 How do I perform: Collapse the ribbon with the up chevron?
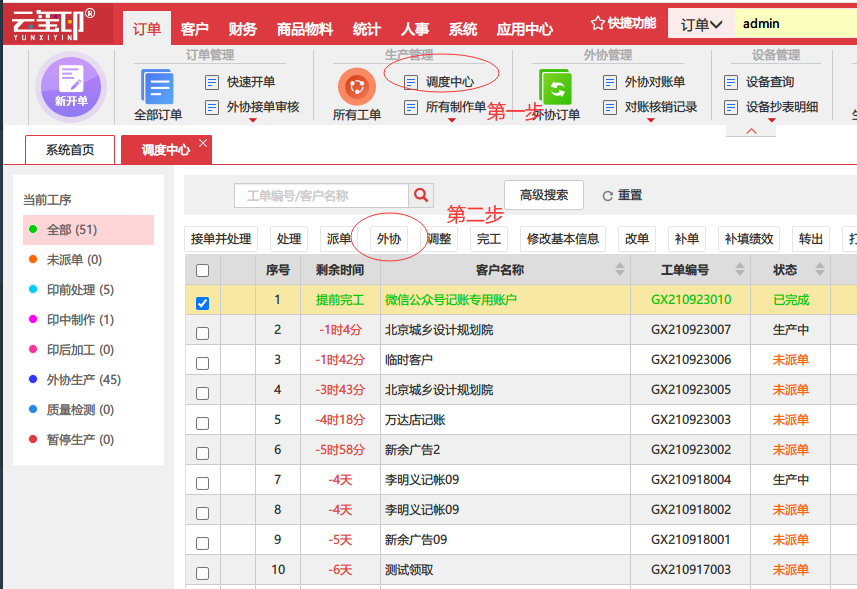coord(751,131)
